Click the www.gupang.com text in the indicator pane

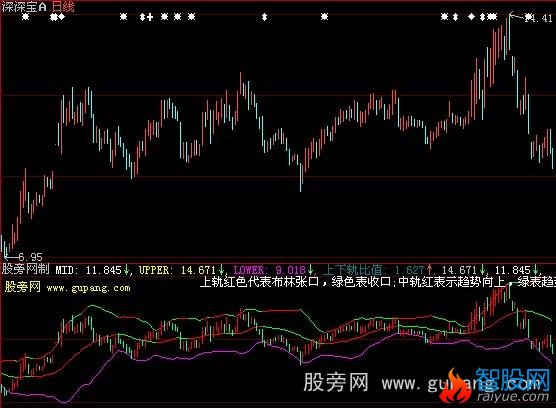pos(89,288)
